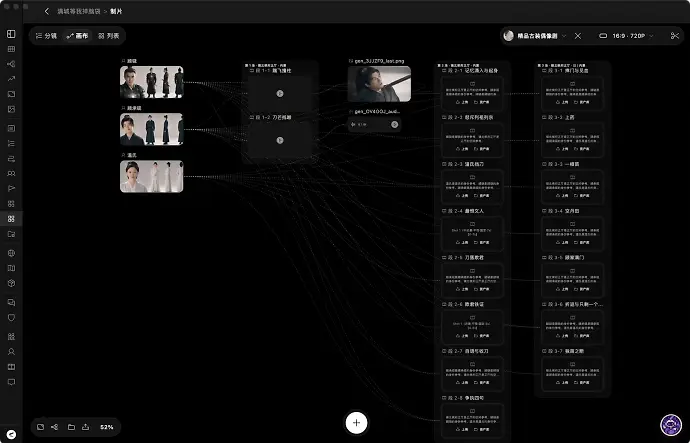Click the gen_OV4OOJ audio file name
Image resolution: width=690 pixels, height=443 pixels.
click(x=377, y=111)
